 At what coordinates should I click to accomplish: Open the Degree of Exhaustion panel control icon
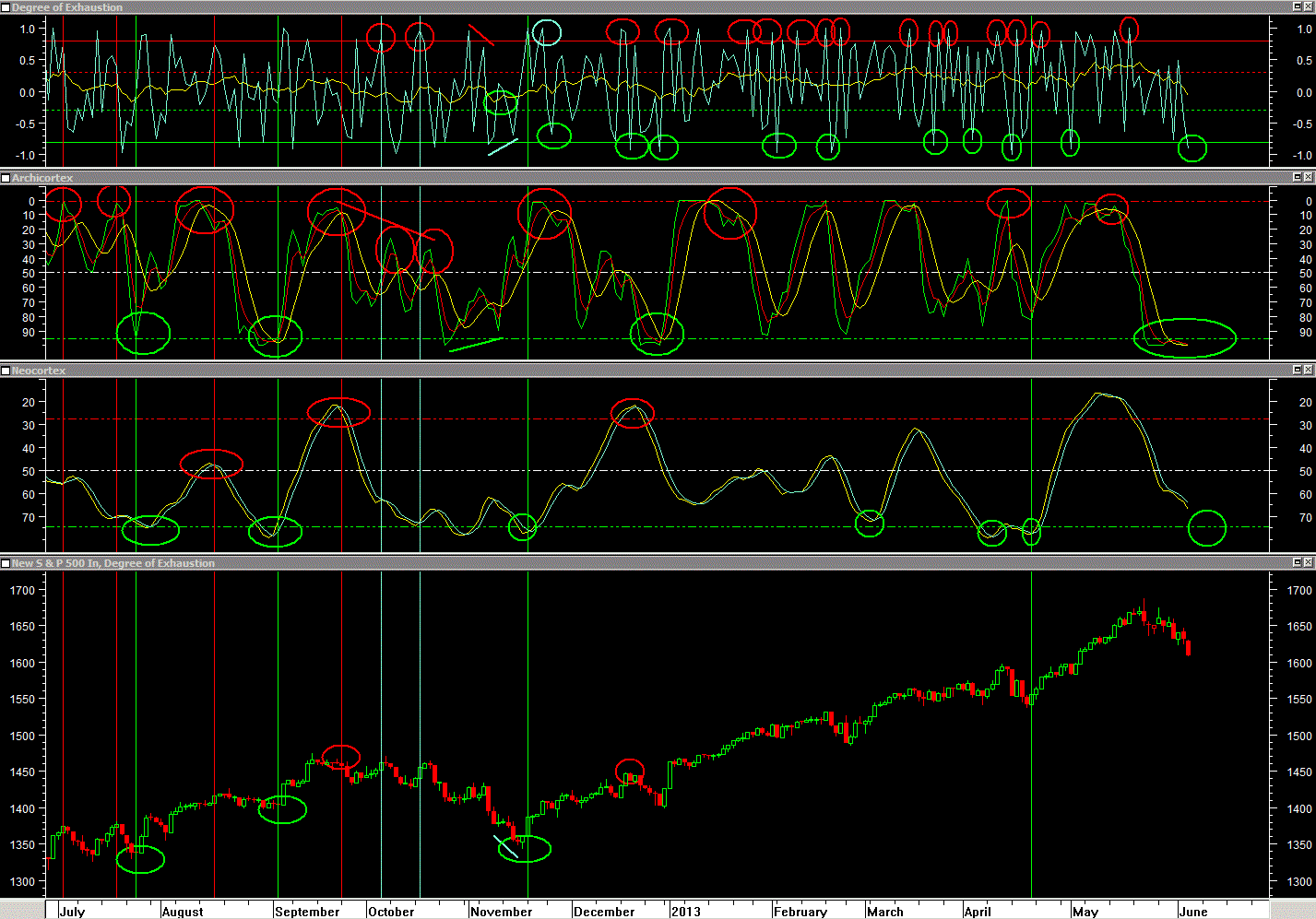(6, 7)
